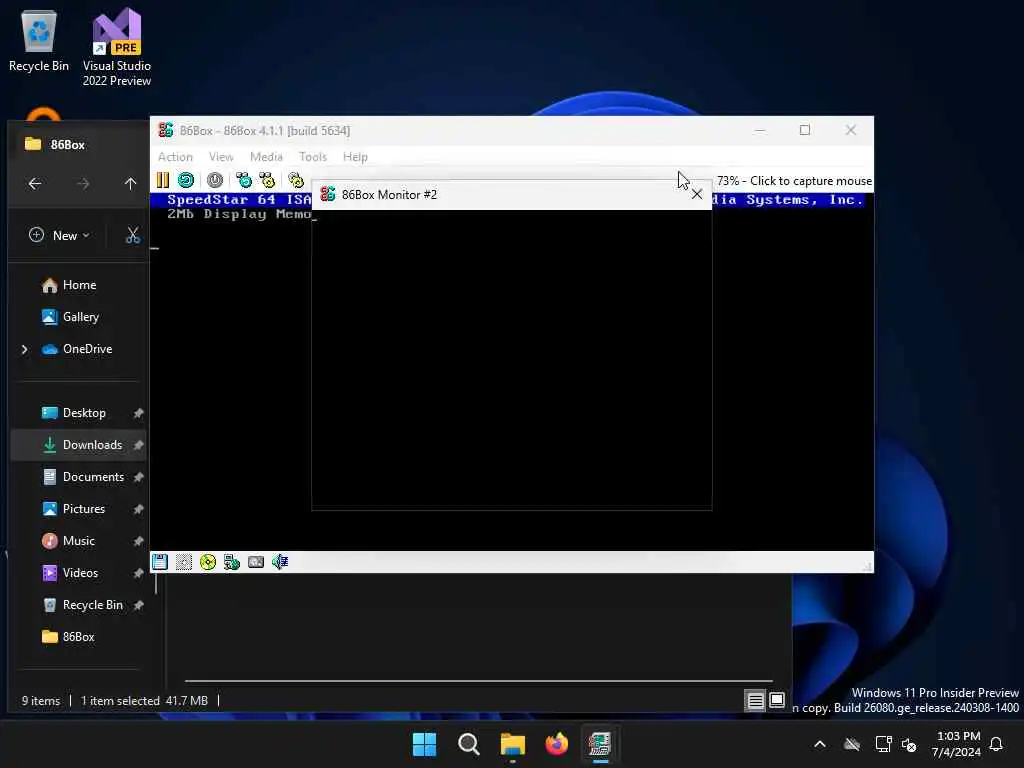Close the 86Box Monitor #2 window

pyautogui.click(x=697, y=194)
